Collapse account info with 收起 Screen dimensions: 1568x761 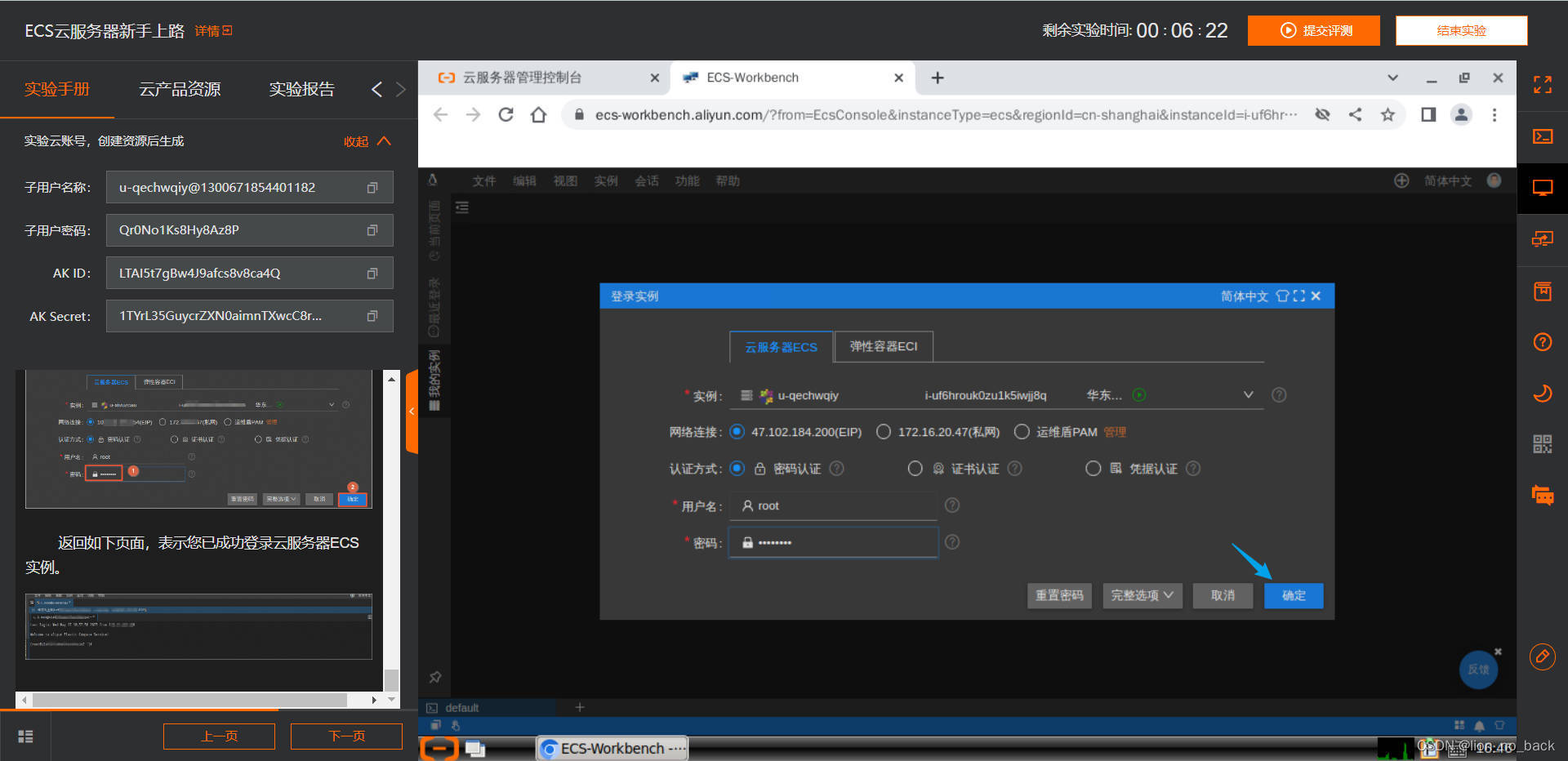367,141
